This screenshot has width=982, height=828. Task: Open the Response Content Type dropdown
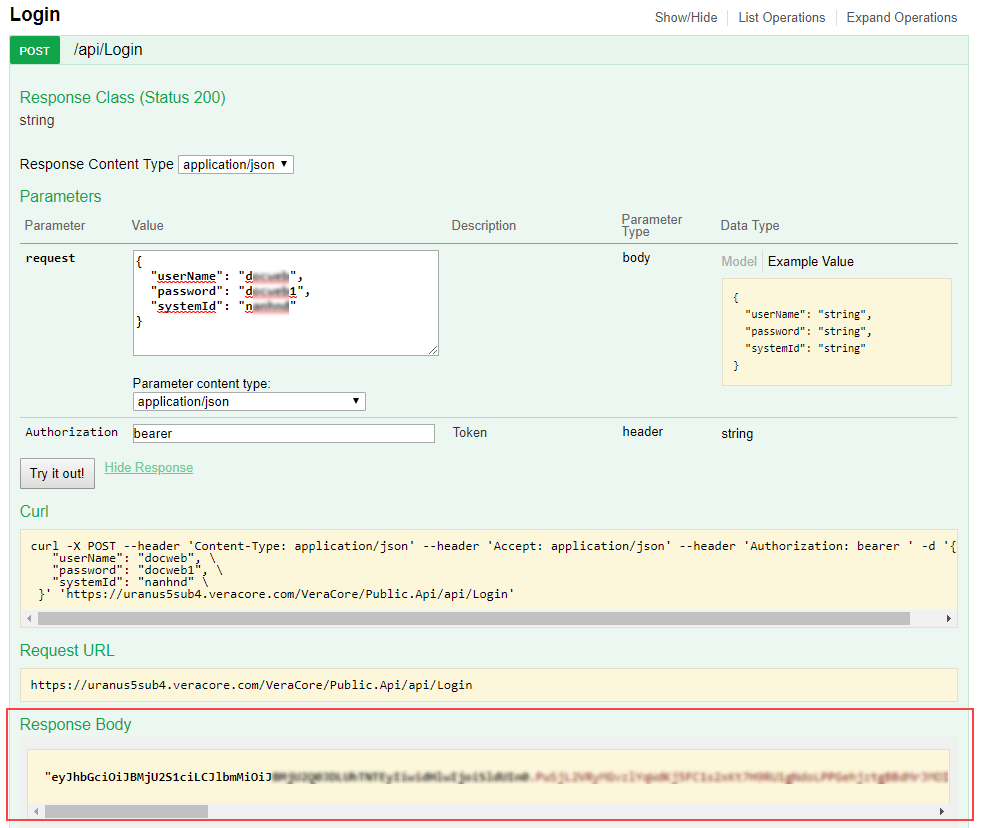[x=236, y=165]
